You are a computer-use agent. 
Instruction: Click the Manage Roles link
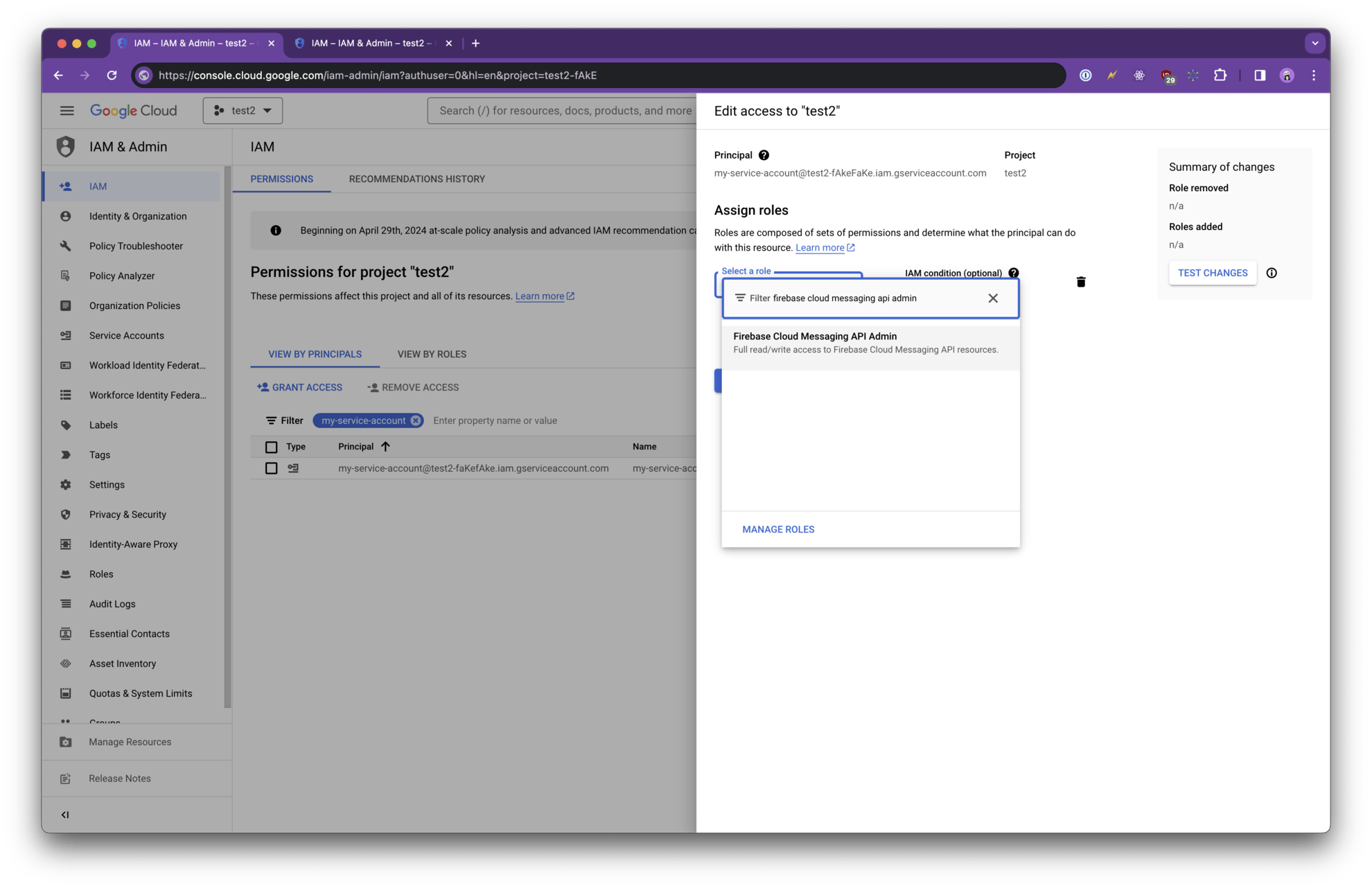[778, 529]
